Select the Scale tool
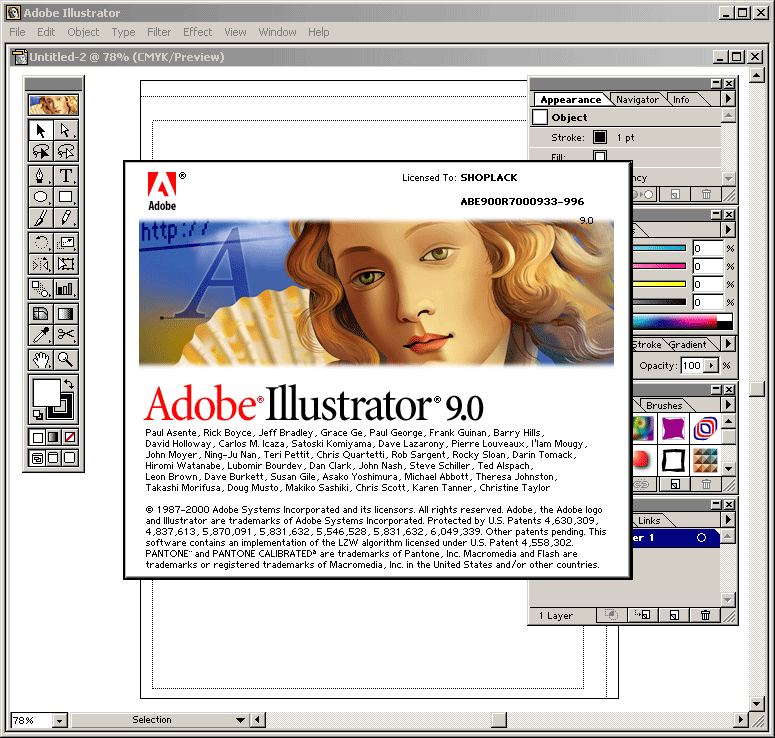Viewport: 775px width, 738px height. [x=65, y=243]
